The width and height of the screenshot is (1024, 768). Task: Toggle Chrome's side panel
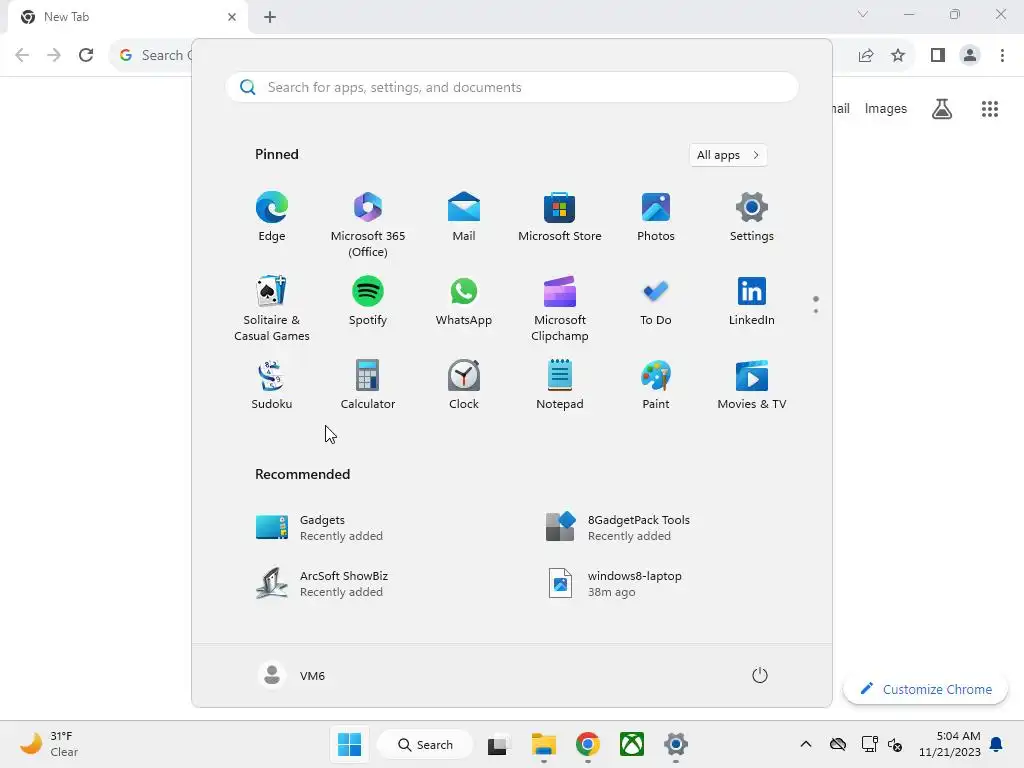[938, 56]
